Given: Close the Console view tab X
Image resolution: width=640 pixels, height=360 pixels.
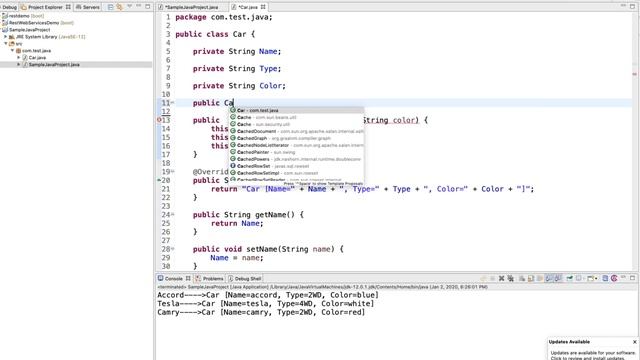Looking at the screenshot, I should click(188, 278).
